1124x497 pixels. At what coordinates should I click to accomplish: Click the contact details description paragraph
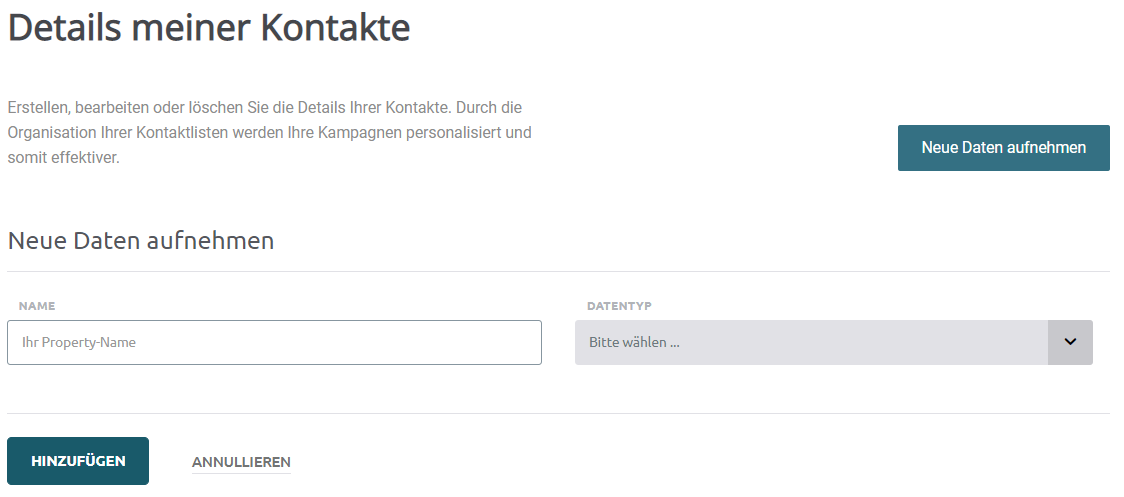270,133
